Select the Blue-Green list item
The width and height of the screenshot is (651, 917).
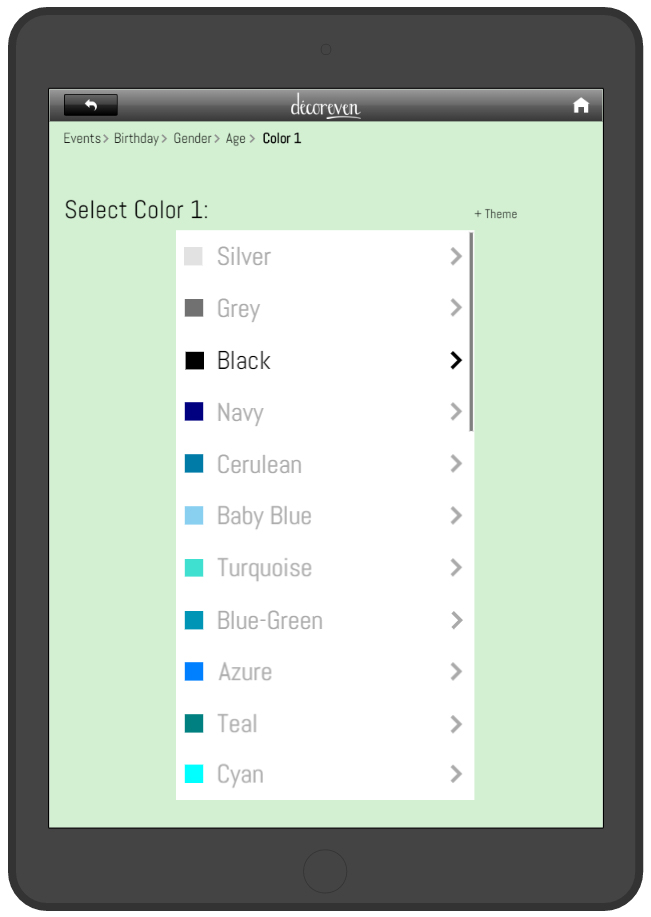point(324,620)
